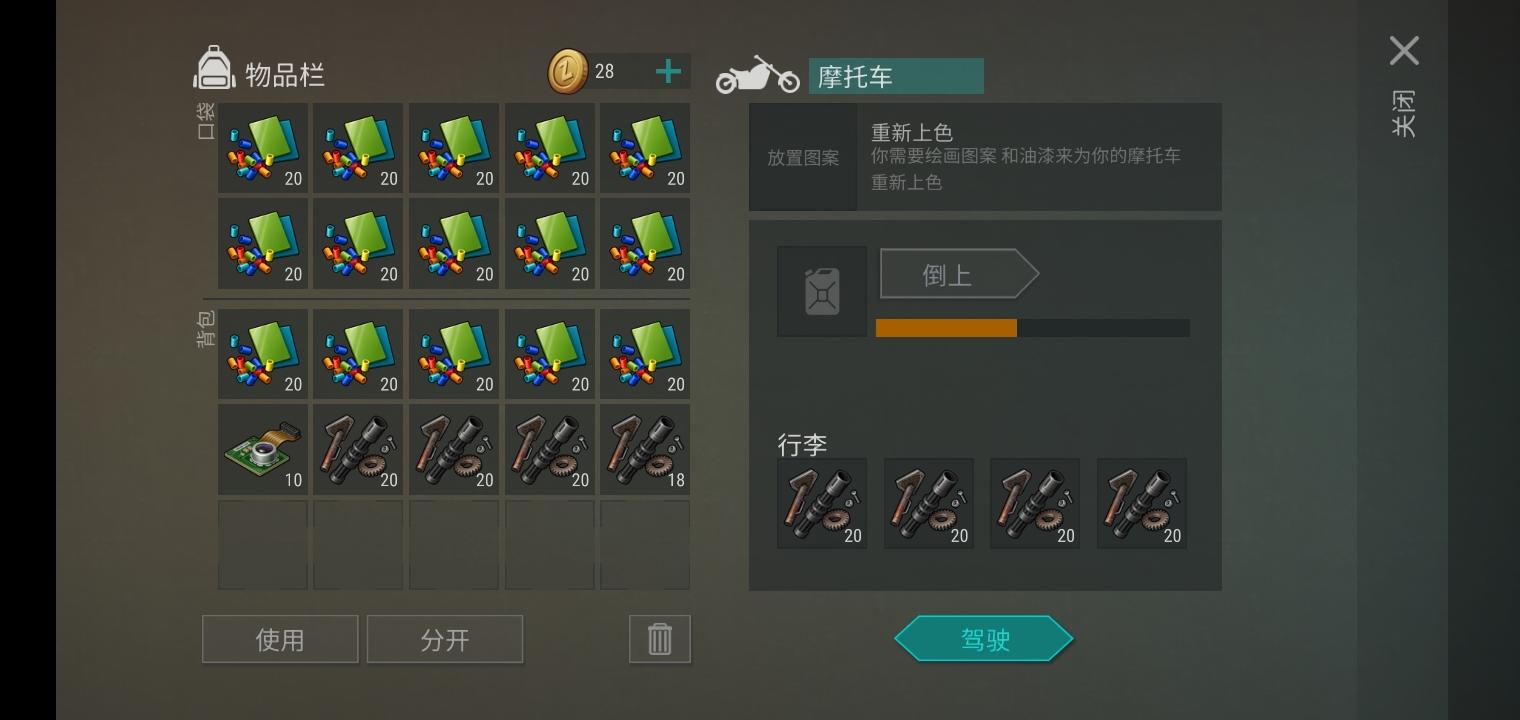
Task: Click the trash can delete icon
Action: point(659,639)
